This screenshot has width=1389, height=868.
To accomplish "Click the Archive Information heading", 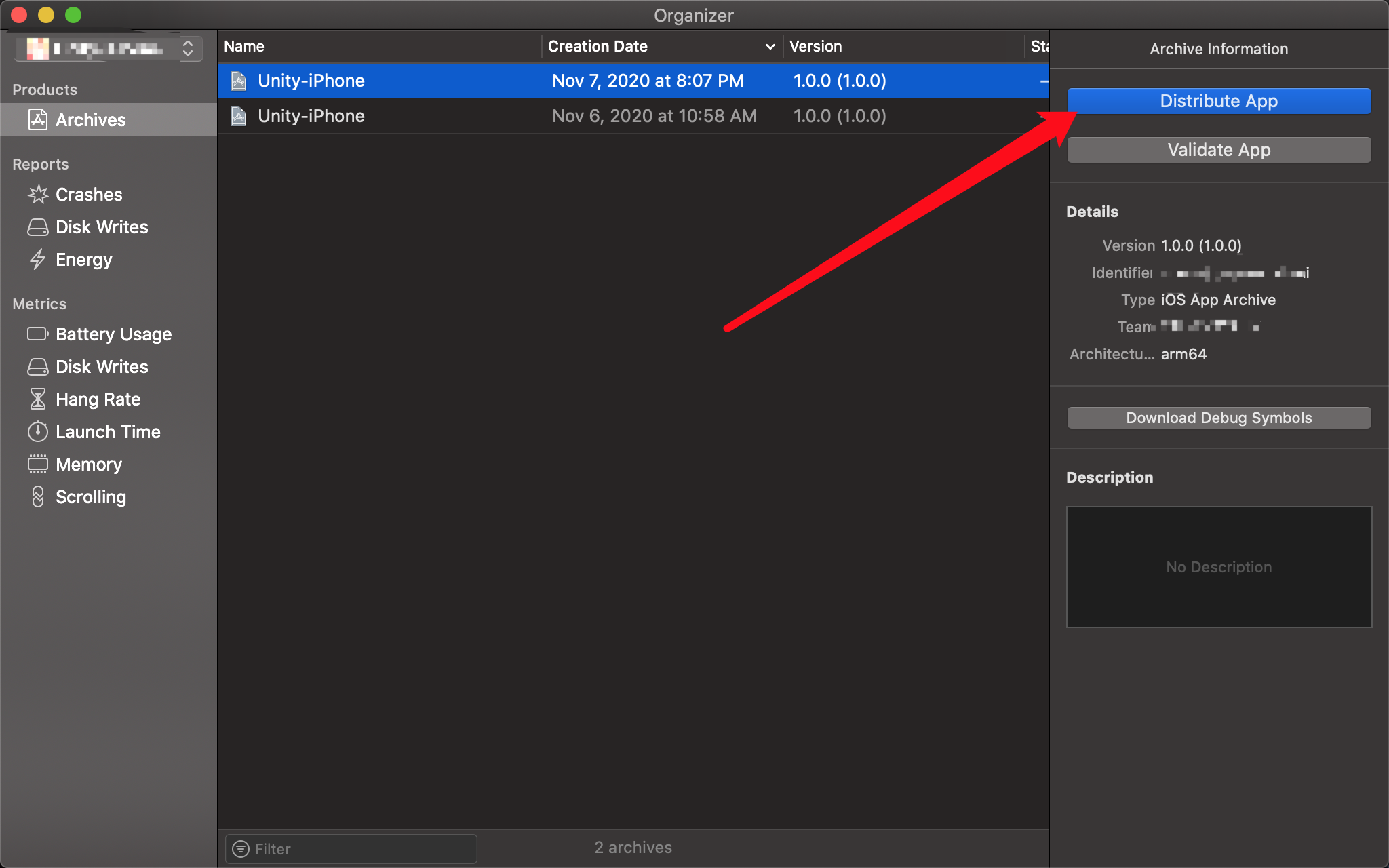I will [x=1219, y=49].
